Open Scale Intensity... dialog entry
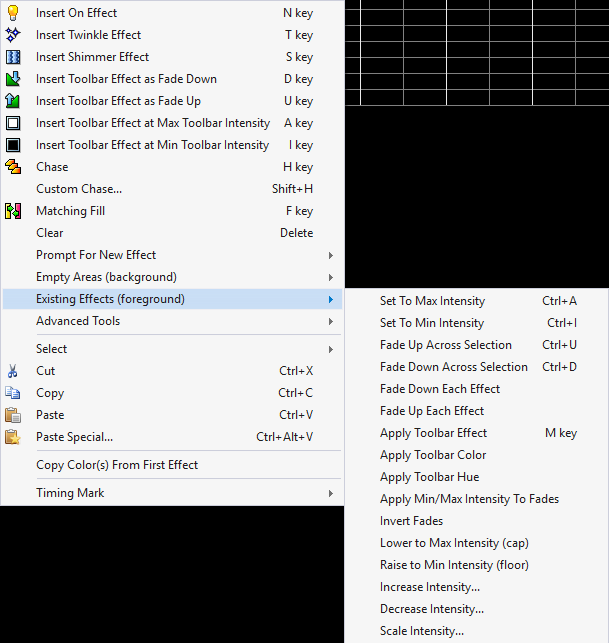609x643 pixels. [477, 631]
